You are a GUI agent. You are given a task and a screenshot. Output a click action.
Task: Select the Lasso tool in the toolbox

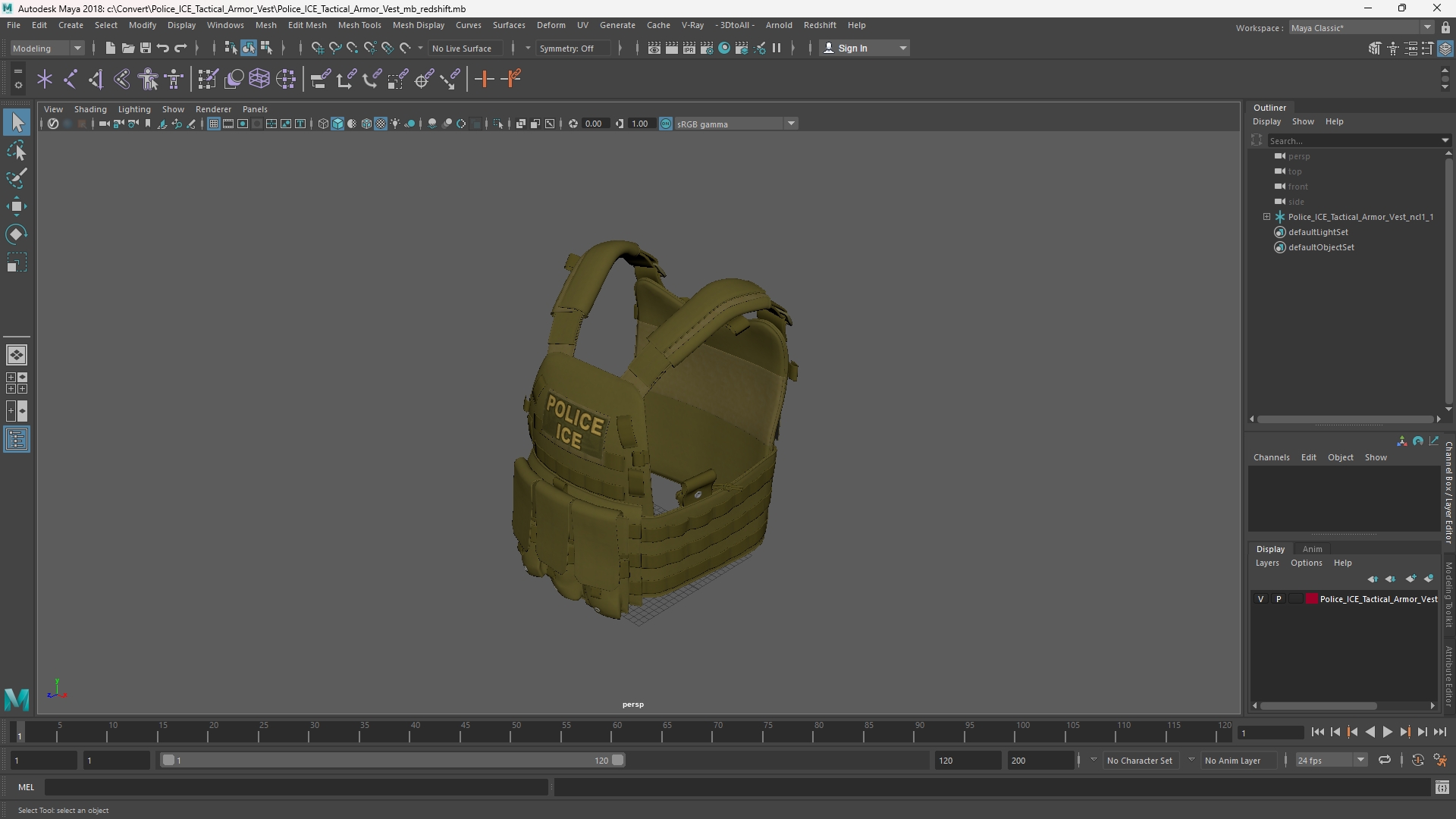click(17, 151)
